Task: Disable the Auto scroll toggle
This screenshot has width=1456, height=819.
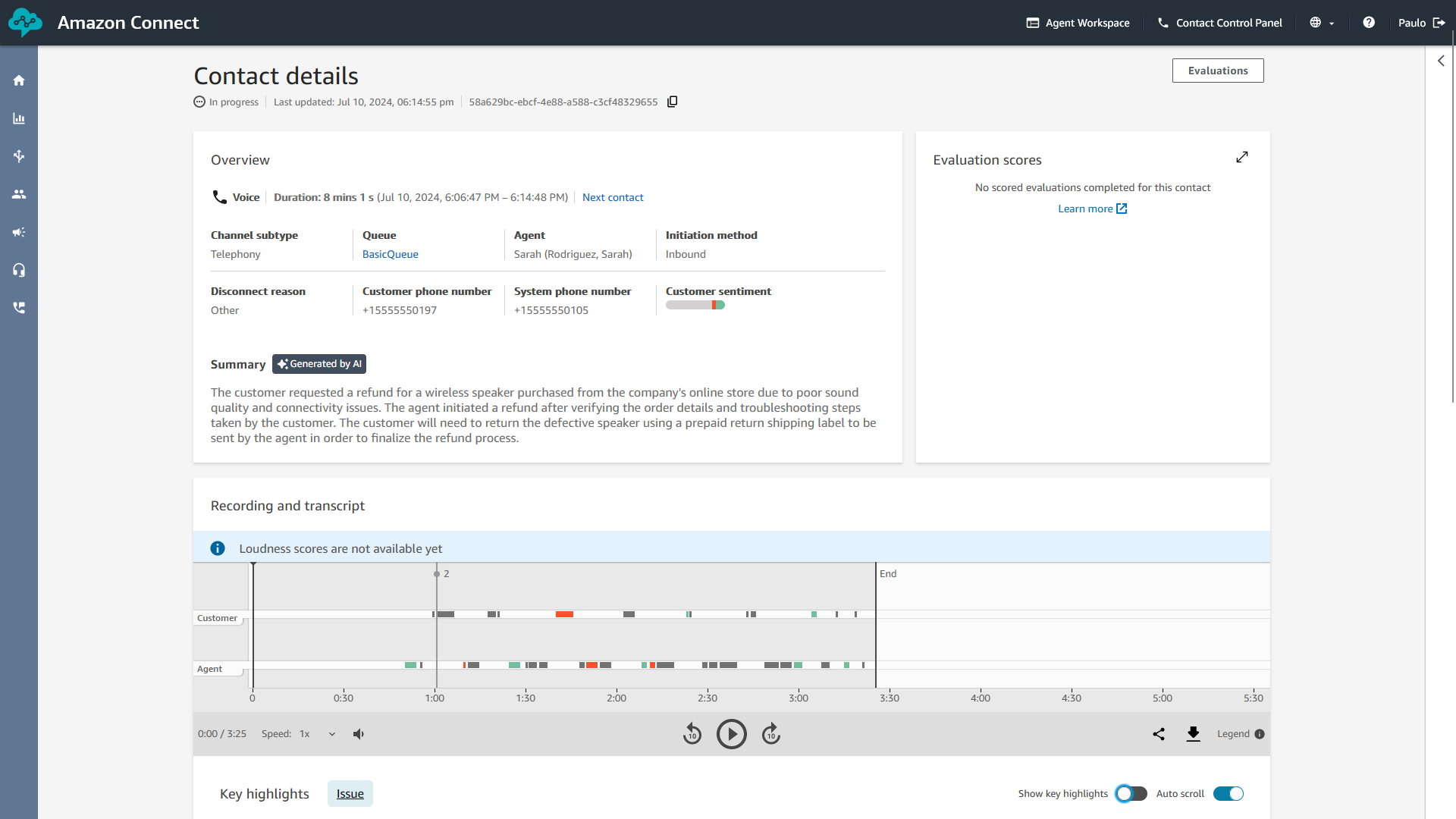Action: [x=1228, y=793]
